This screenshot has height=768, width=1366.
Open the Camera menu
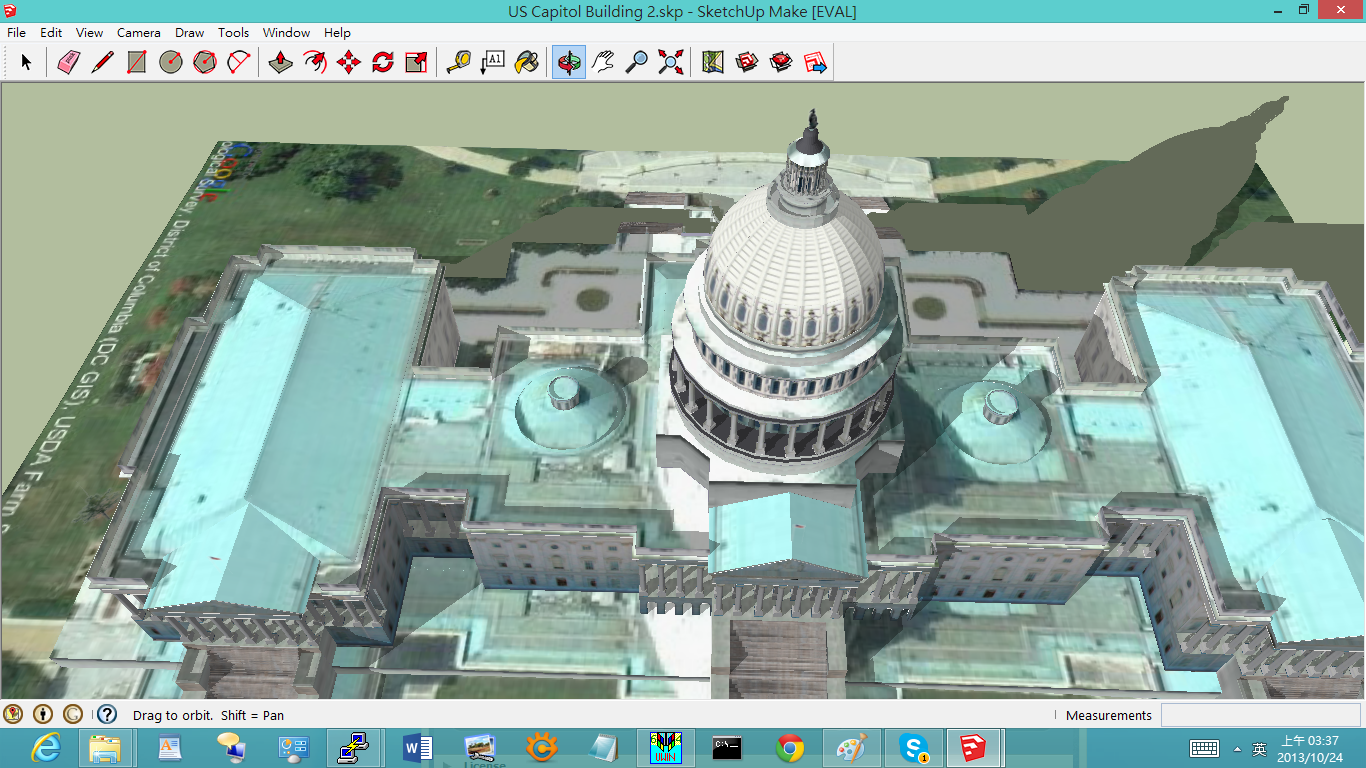(x=139, y=33)
